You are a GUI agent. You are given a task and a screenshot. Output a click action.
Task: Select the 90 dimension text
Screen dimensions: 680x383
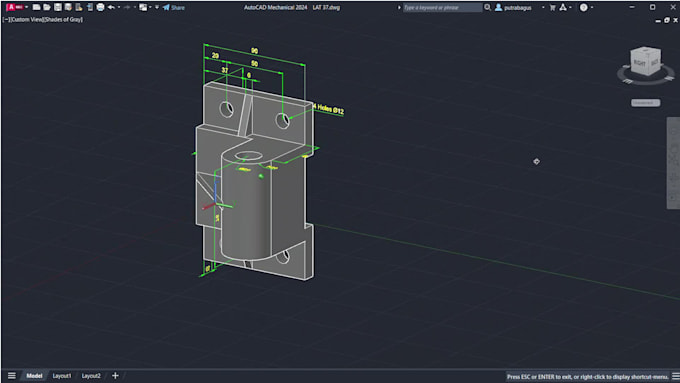coord(255,51)
